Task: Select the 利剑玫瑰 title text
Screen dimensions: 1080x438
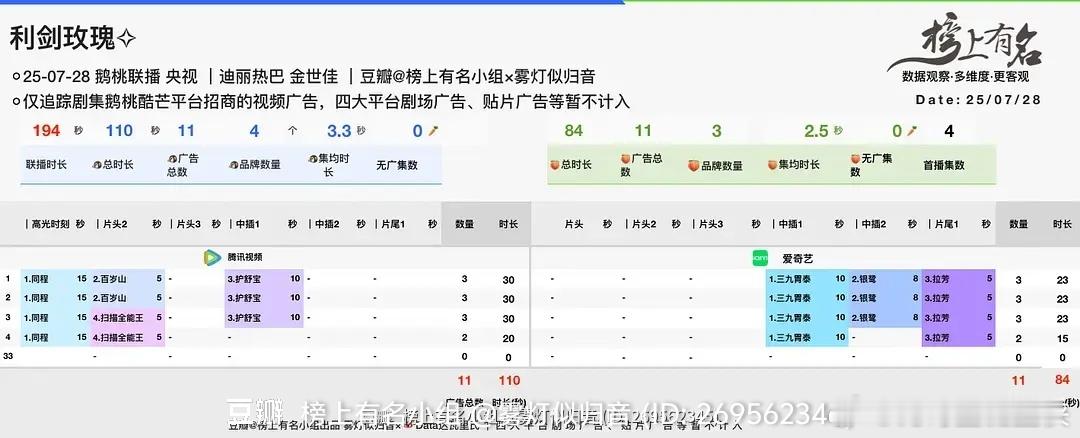Action: coord(62,39)
